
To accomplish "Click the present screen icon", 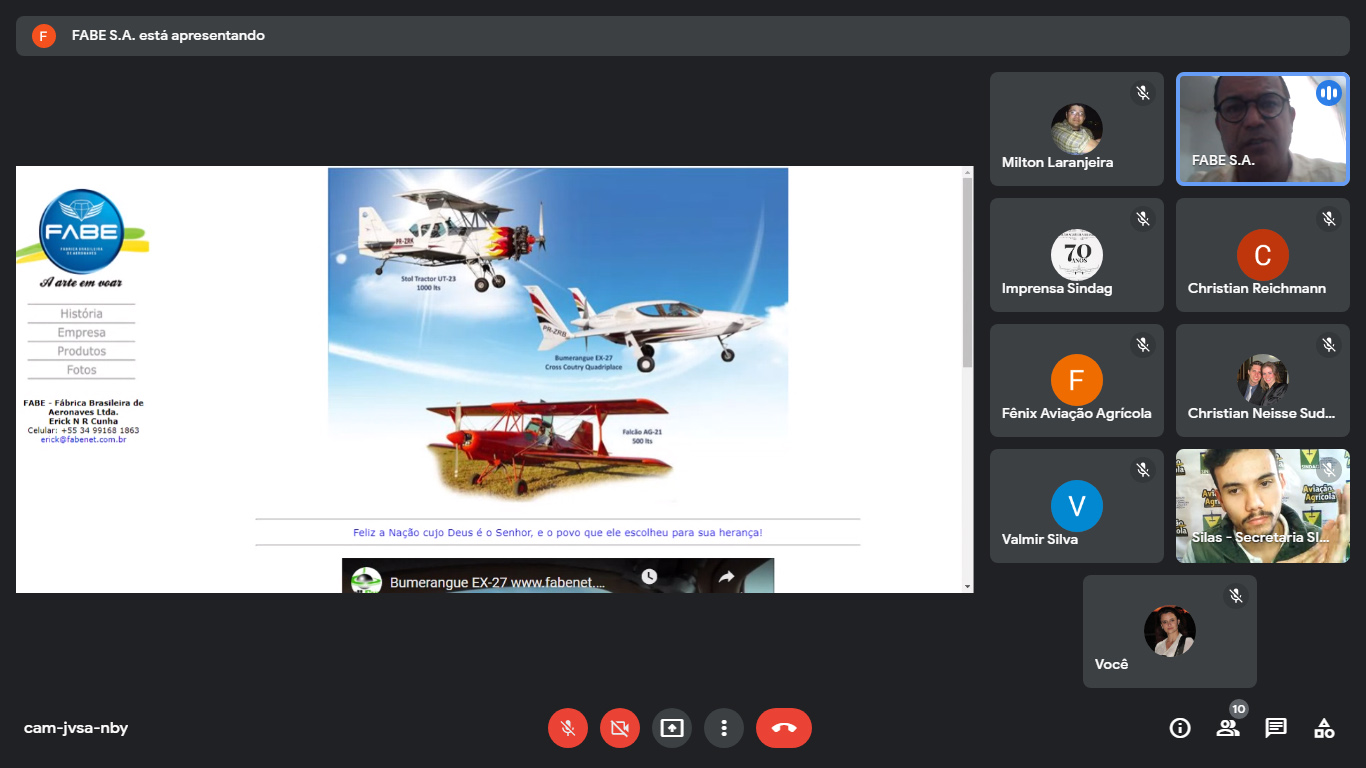I will [672, 728].
